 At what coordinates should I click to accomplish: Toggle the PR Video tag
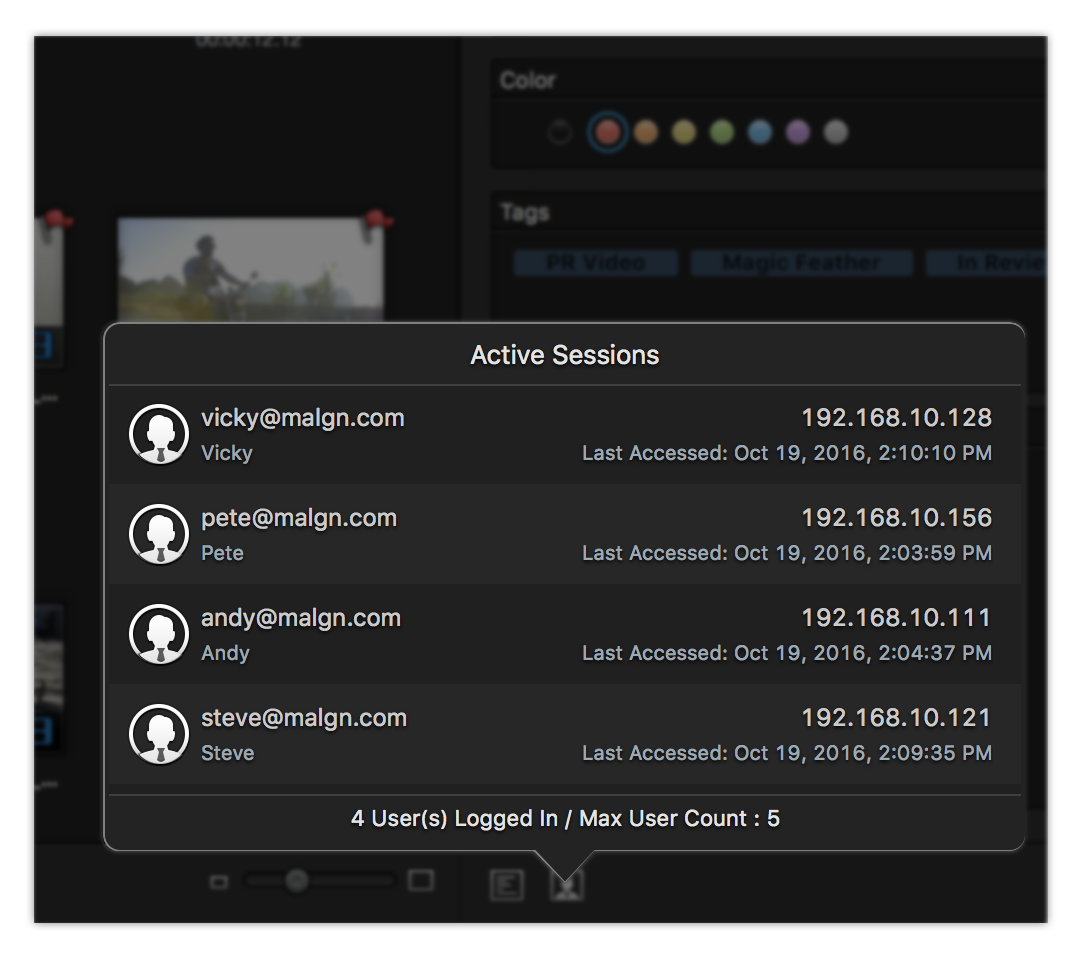coord(595,262)
